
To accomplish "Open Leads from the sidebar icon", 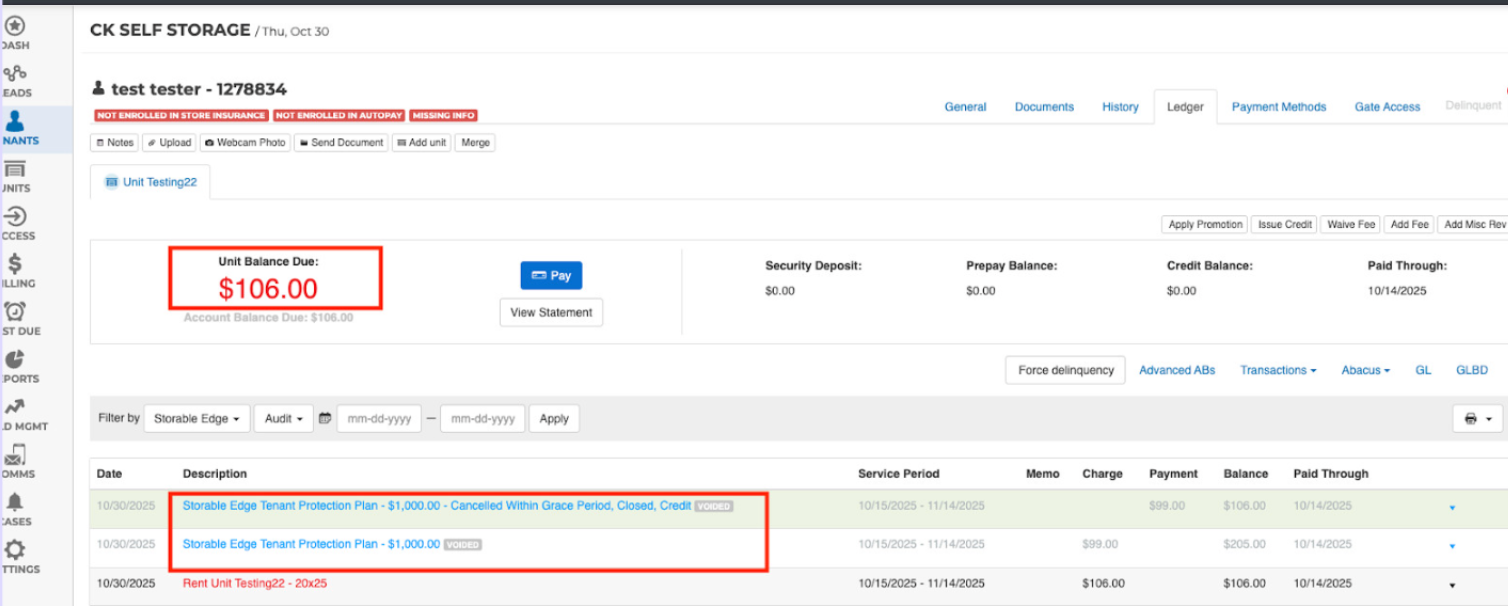I will [15, 74].
